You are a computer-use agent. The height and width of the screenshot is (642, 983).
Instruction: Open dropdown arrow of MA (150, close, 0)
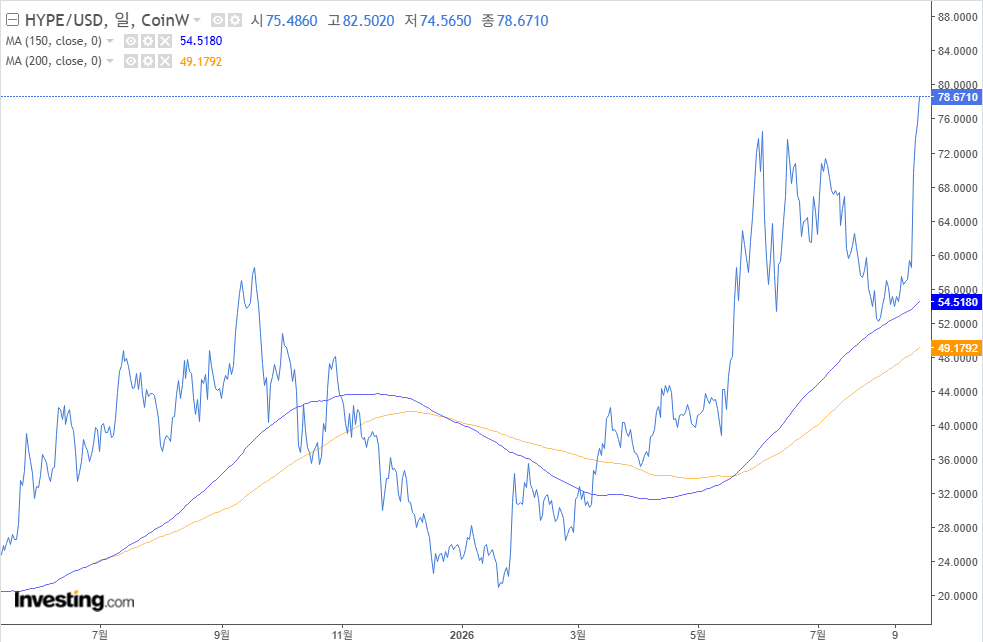[x=110, y=41]
